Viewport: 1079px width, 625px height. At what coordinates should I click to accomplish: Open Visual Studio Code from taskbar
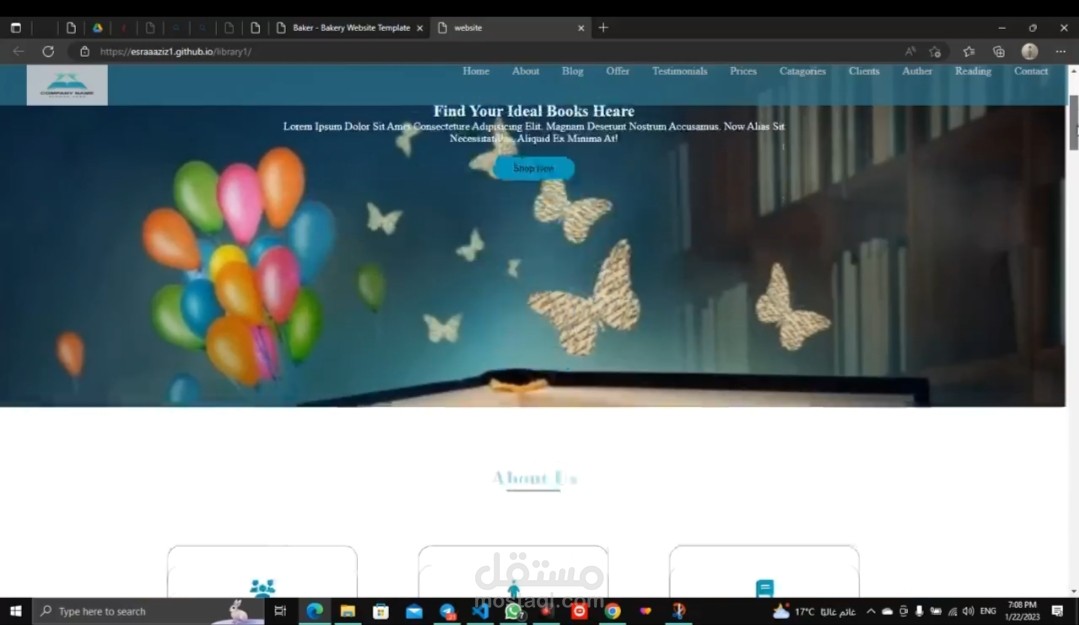[481, 611]
